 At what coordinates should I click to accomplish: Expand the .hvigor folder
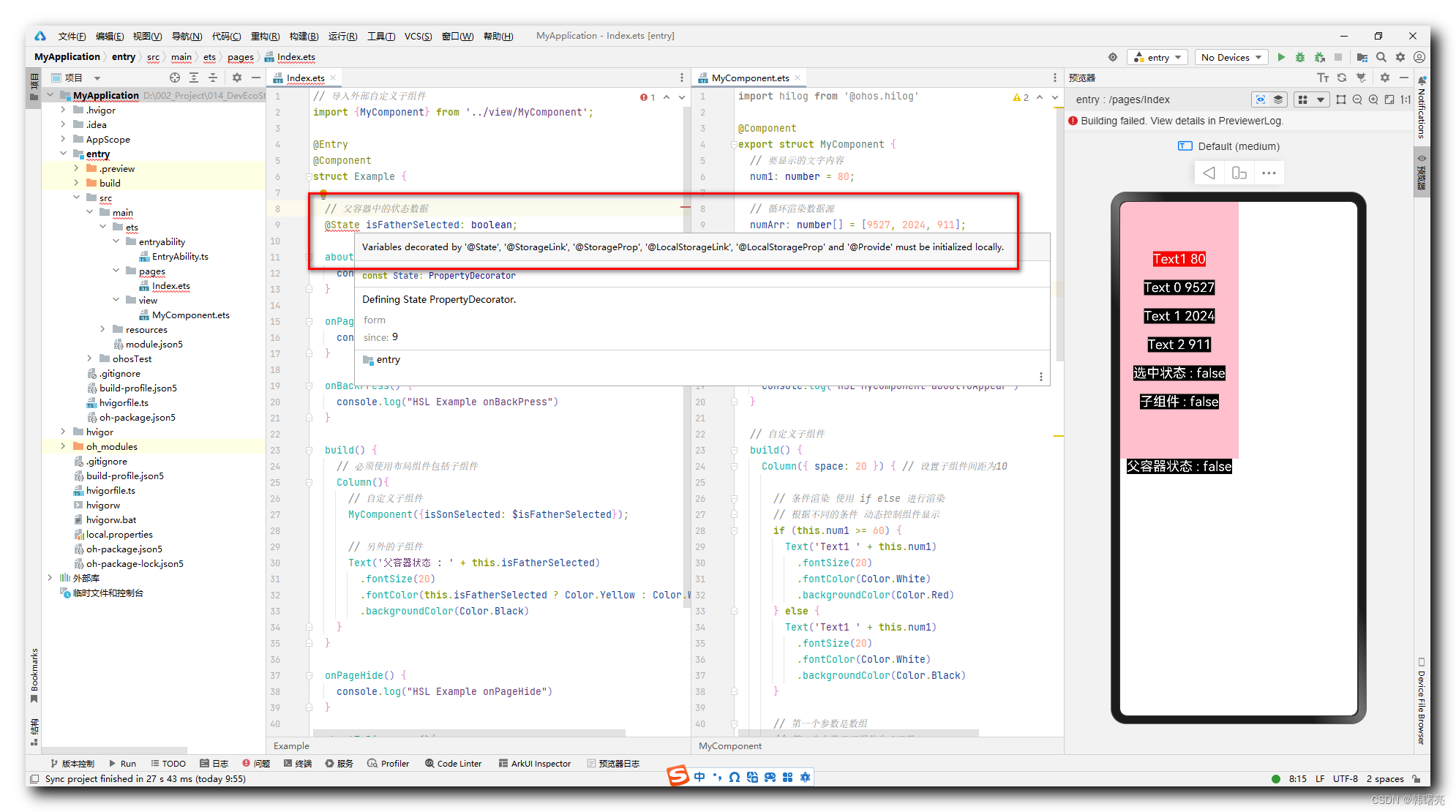point(63,110)
